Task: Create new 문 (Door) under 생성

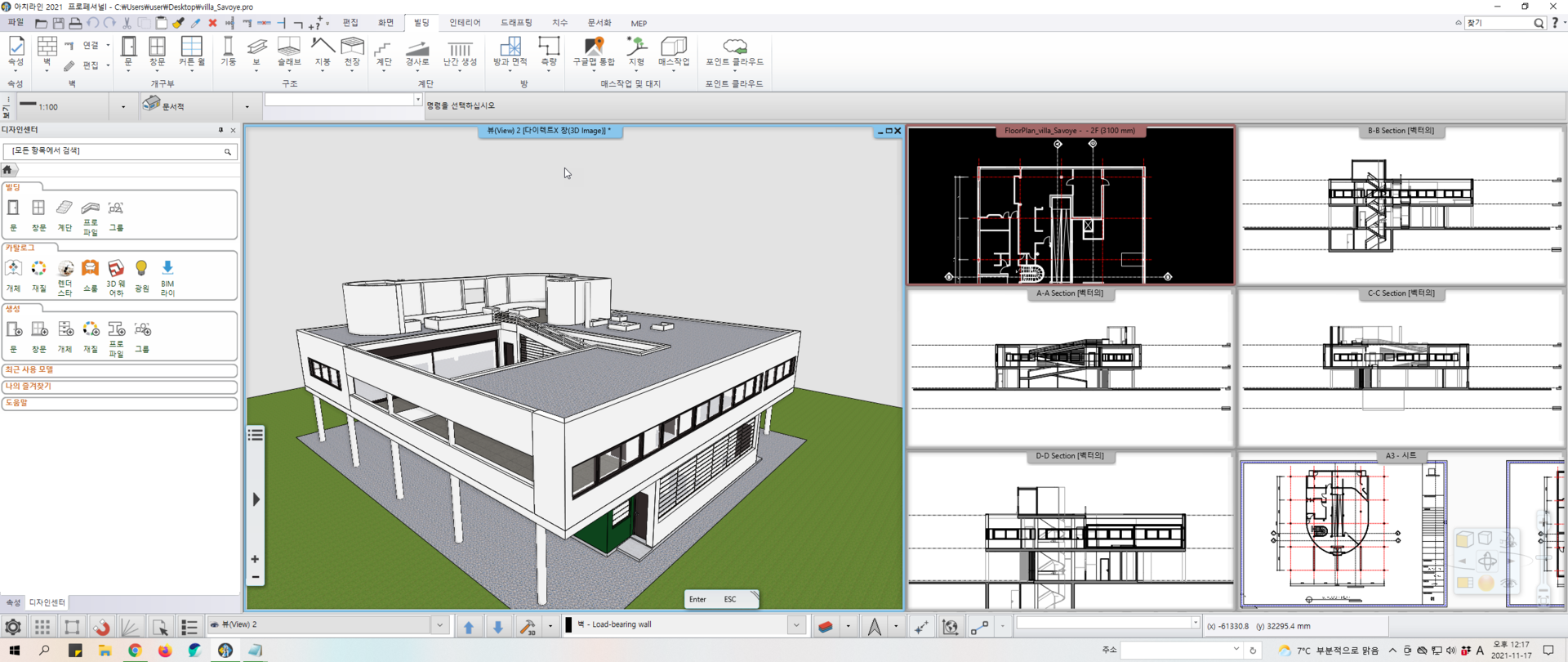Action: coord(14,337)
